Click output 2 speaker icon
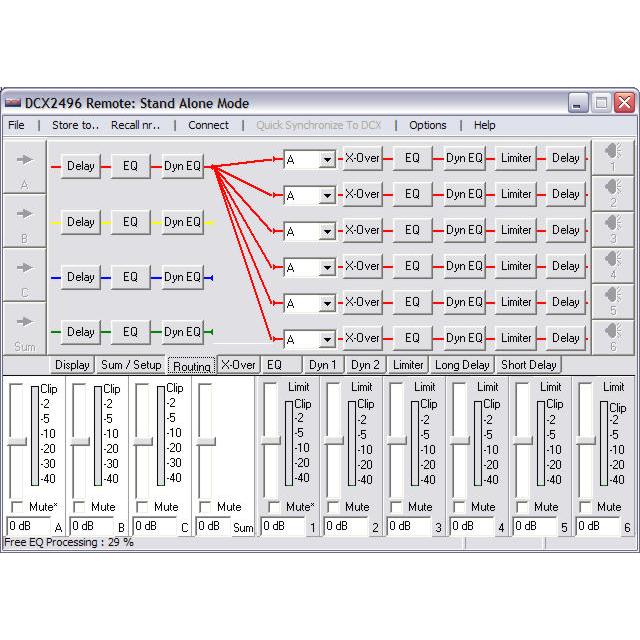The image size is (640, 640). point(612,187)
